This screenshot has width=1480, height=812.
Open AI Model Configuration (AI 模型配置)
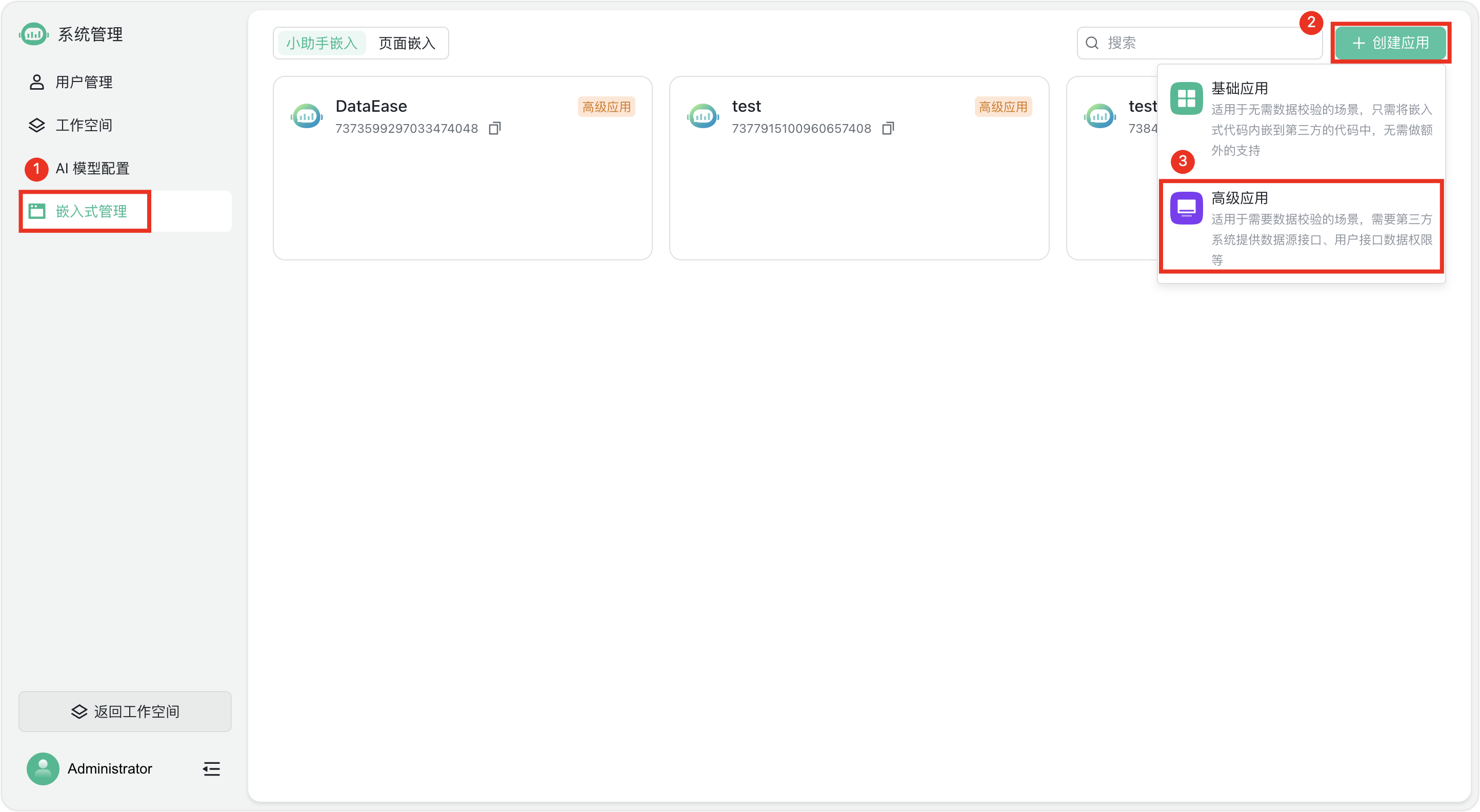pyautogui.click(x=92, y=168)
